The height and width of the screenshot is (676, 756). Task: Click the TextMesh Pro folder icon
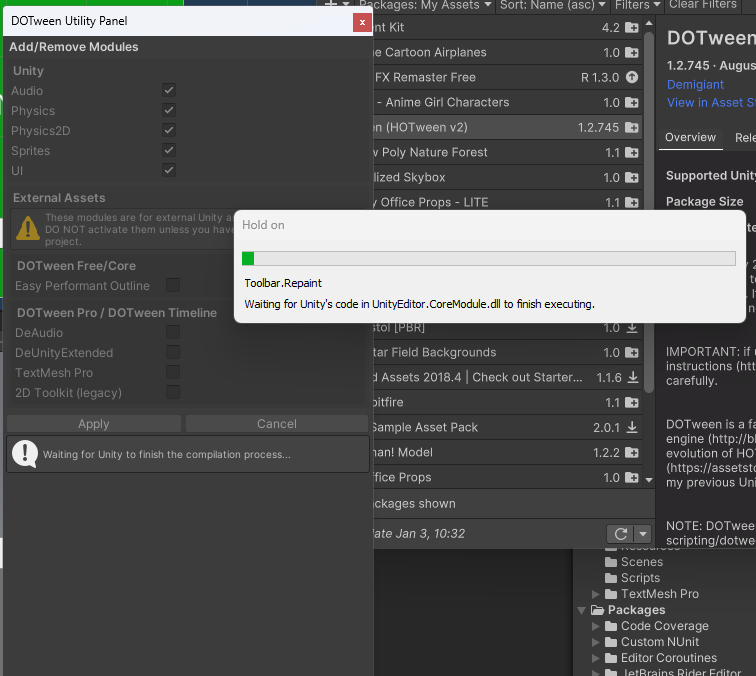pos(611,594)
